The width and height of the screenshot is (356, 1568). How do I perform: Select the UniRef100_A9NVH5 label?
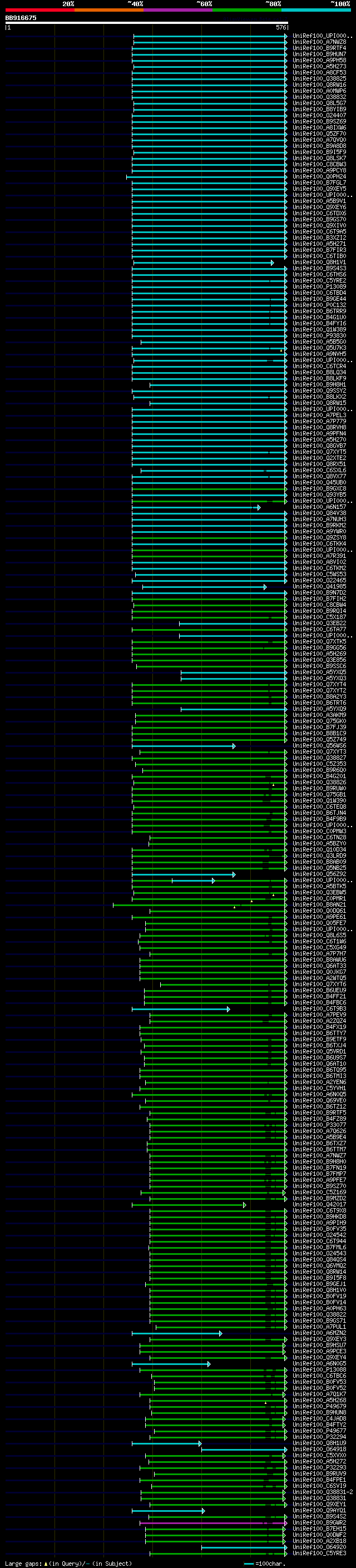[x=319, y=354]
